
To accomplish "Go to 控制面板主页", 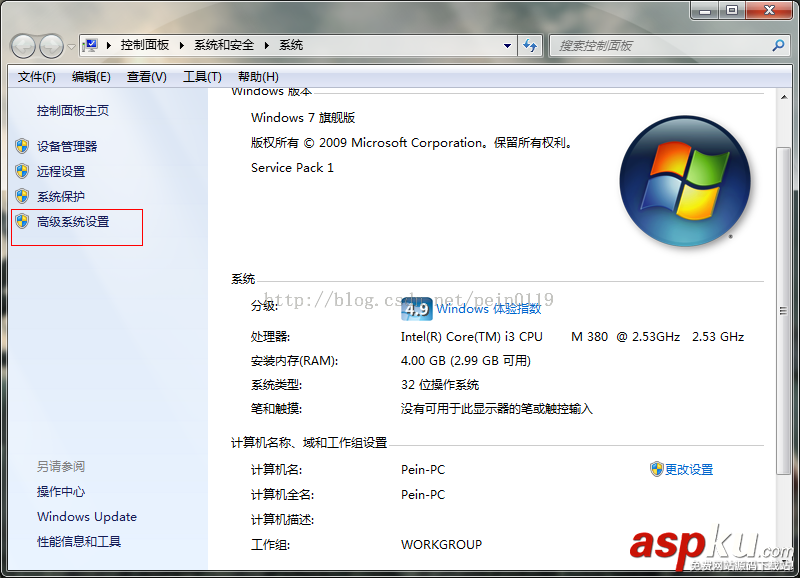I will click(72, 111).
